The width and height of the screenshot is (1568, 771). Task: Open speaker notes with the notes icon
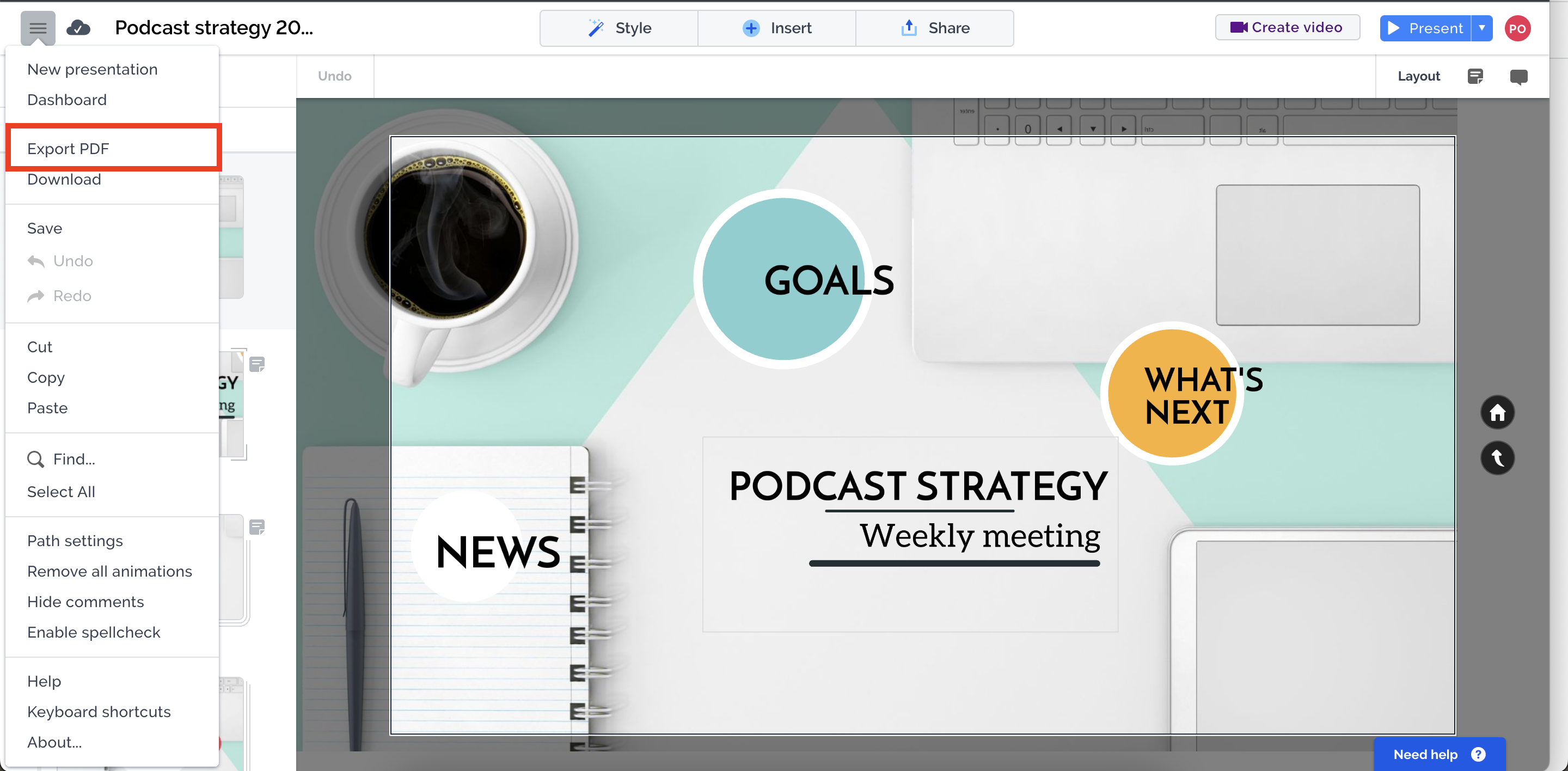click(x=1475, y=76)
